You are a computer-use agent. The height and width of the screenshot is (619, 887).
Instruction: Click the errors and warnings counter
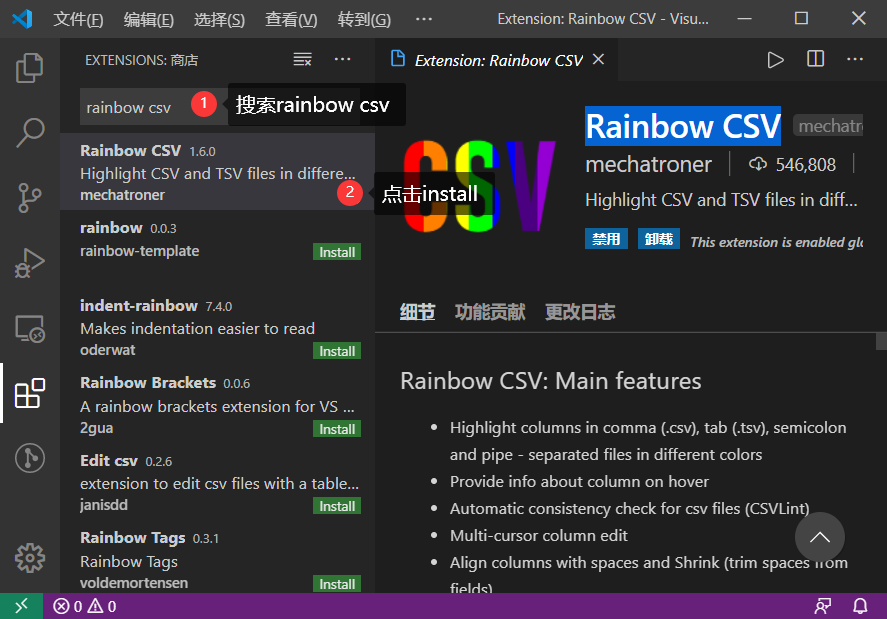point(83,605)
